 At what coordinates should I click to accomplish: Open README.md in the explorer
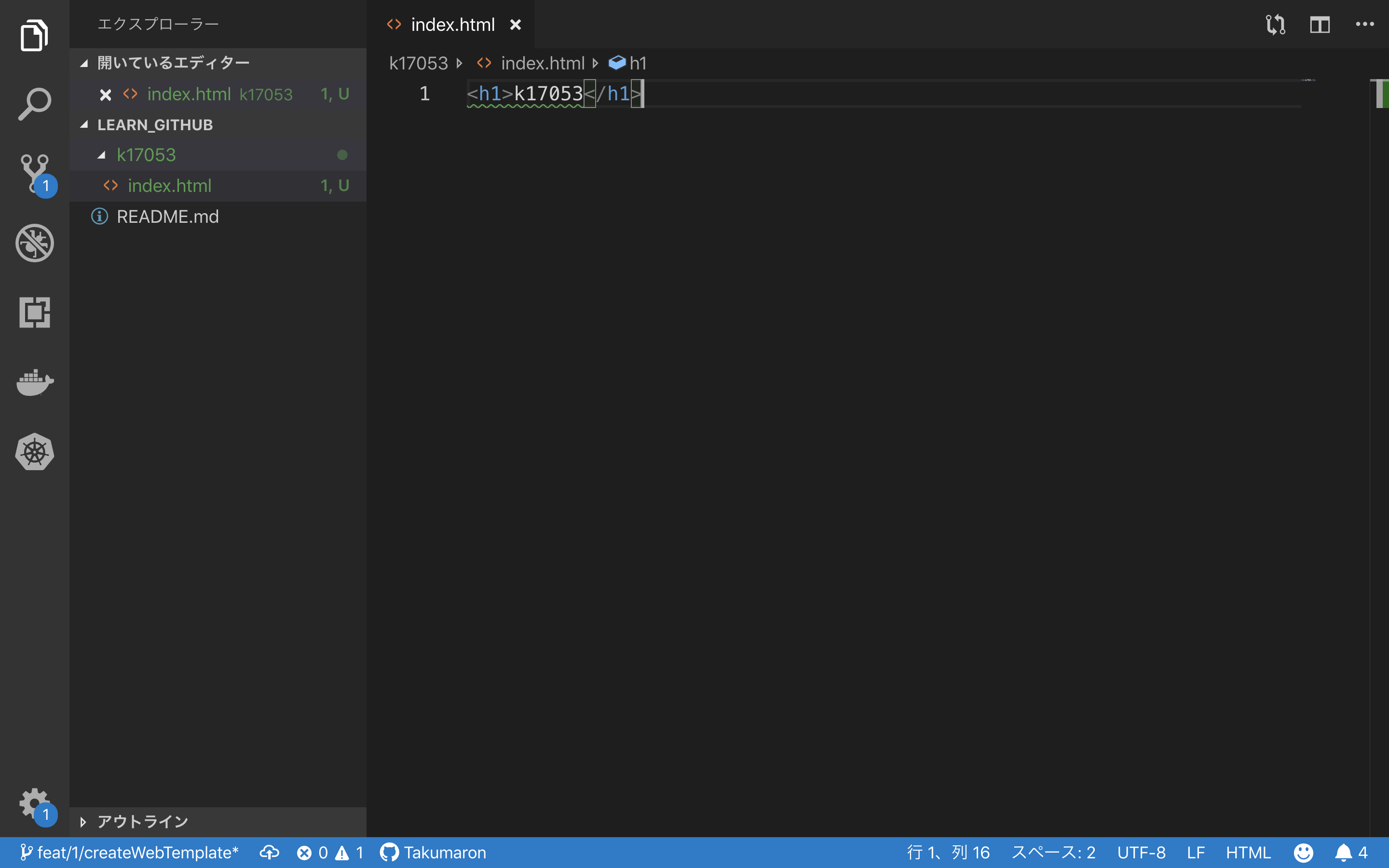click(x=218, y=217)
